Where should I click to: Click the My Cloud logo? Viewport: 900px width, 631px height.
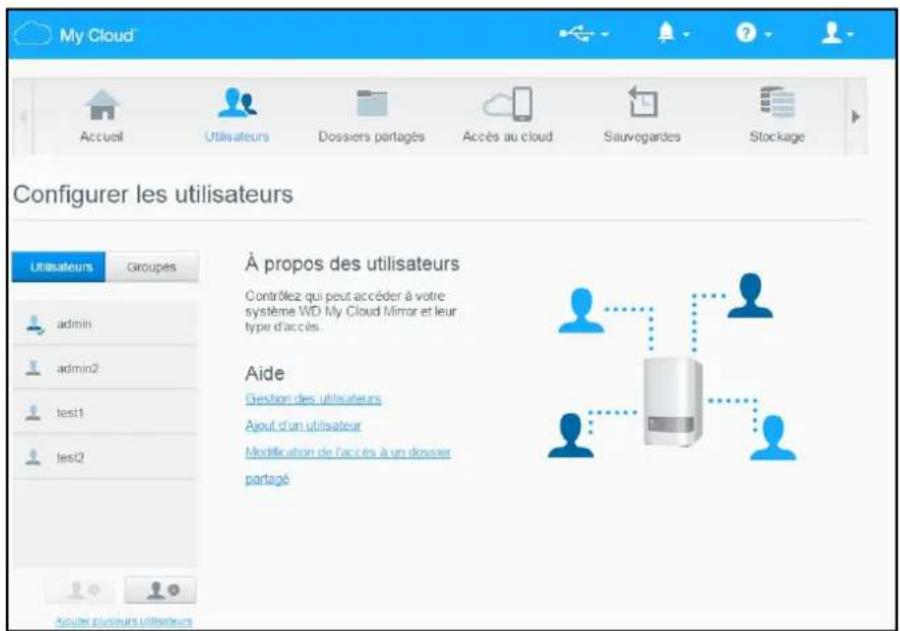click(x=75, y=34)
